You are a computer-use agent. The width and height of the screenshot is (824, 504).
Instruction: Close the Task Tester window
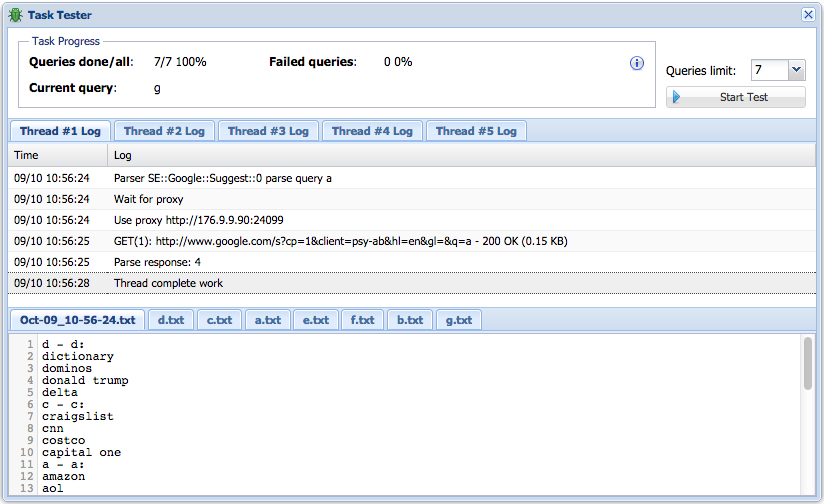(808, 14)
